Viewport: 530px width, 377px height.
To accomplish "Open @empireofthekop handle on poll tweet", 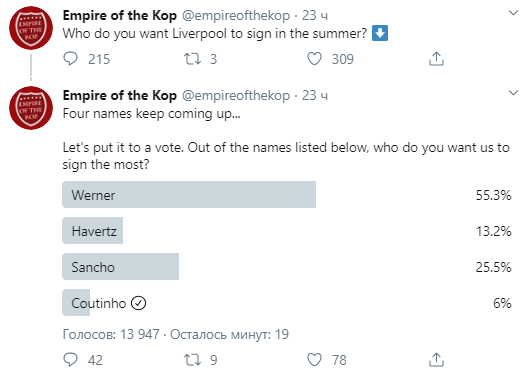I will [x=236, y=96].
